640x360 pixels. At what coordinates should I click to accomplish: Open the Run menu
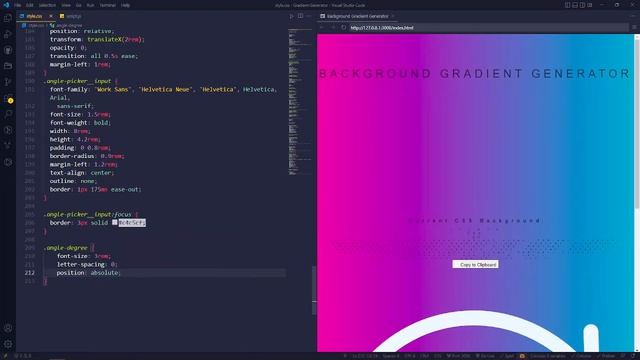[x=90, y=5]
